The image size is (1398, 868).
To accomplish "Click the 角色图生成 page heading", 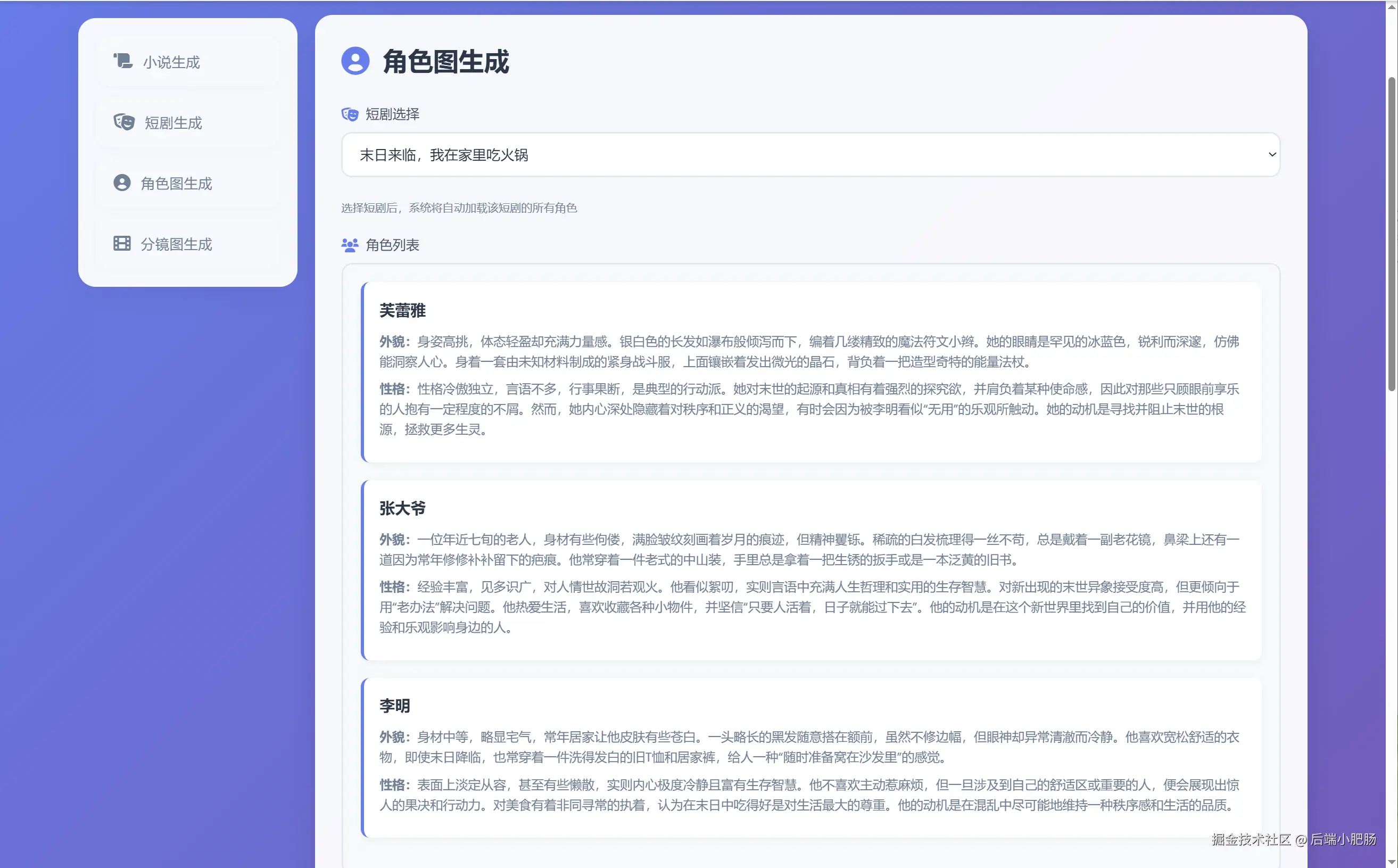I will tap(445, 61).
